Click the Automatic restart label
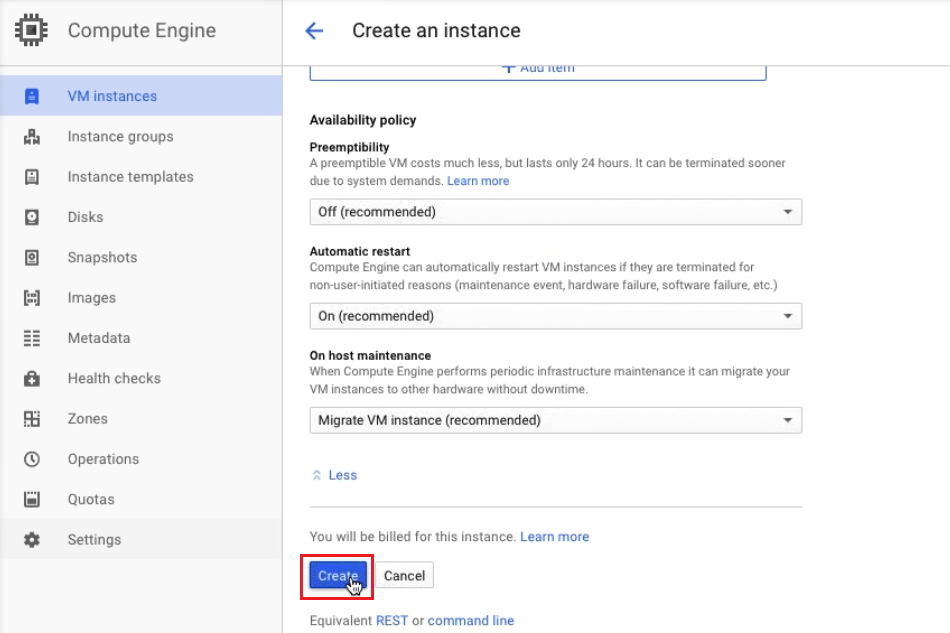The width and height of the screenshot is (950, 633). 360,251
